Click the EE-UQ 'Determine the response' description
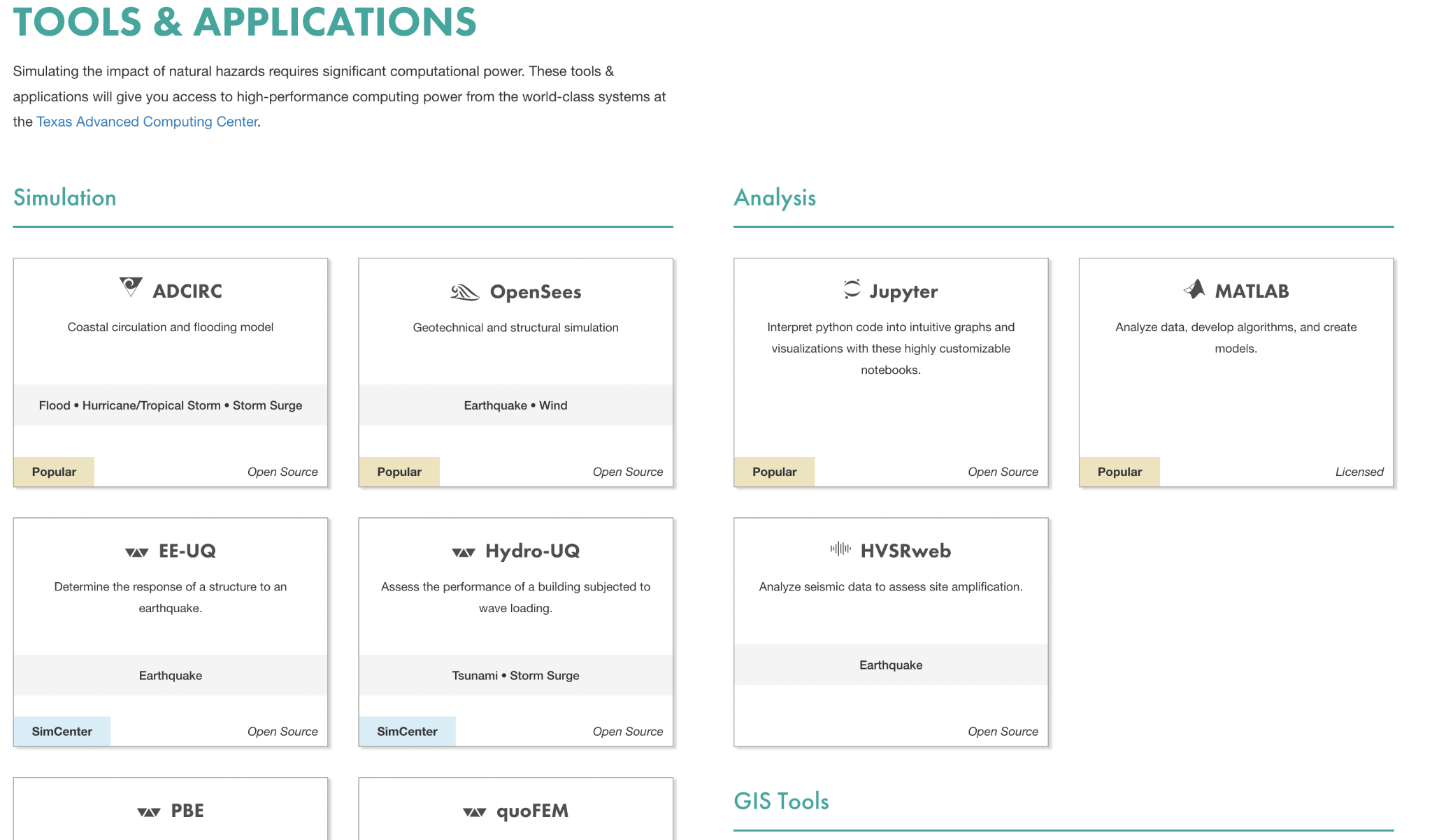This screenshot has width=1432, height=840. (x=171, y=598)
